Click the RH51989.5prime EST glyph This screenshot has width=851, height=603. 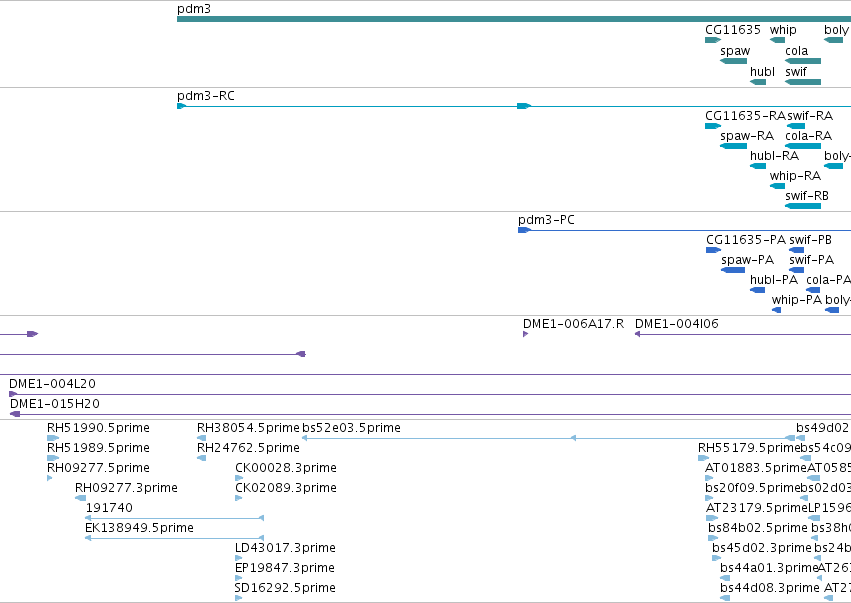53,458
